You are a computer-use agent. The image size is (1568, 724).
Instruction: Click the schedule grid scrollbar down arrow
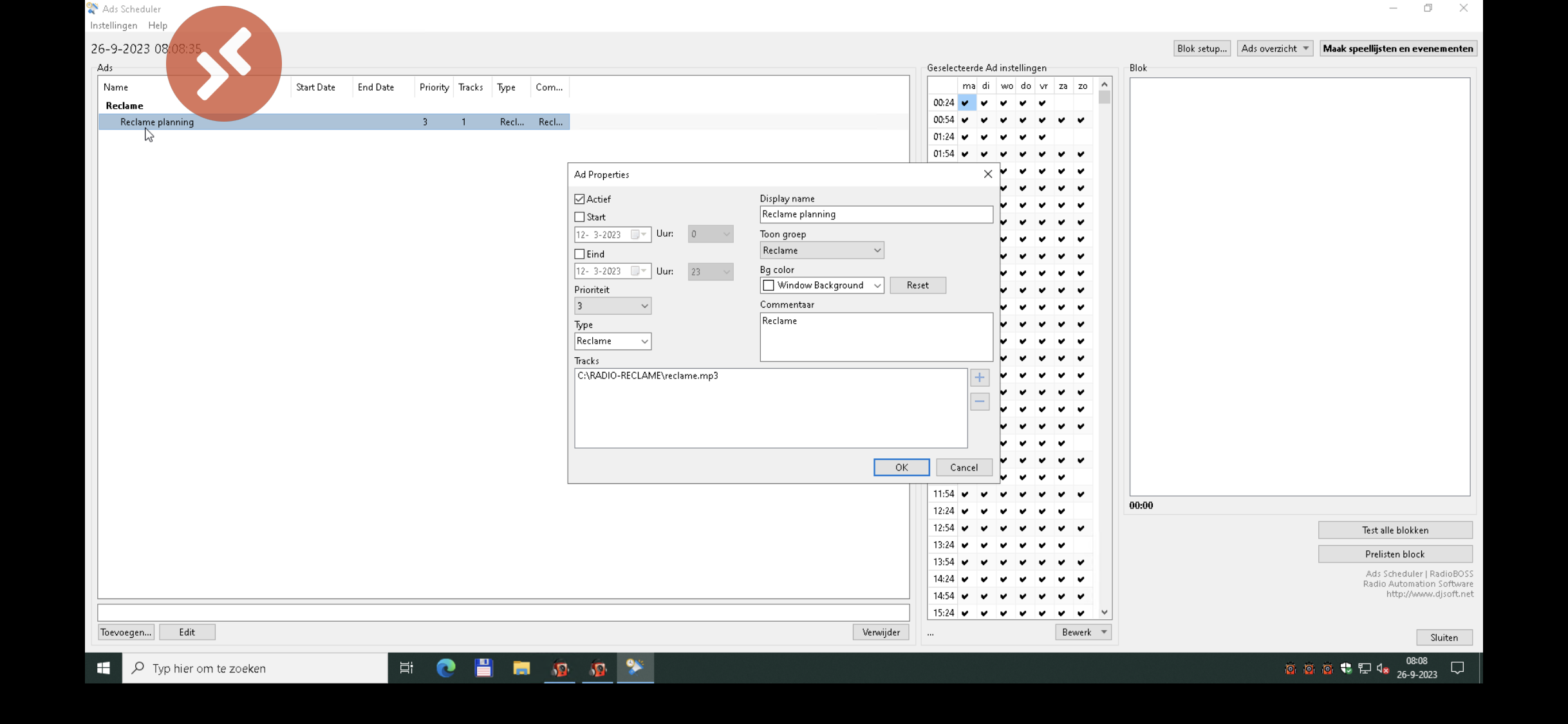[1105, 613]
